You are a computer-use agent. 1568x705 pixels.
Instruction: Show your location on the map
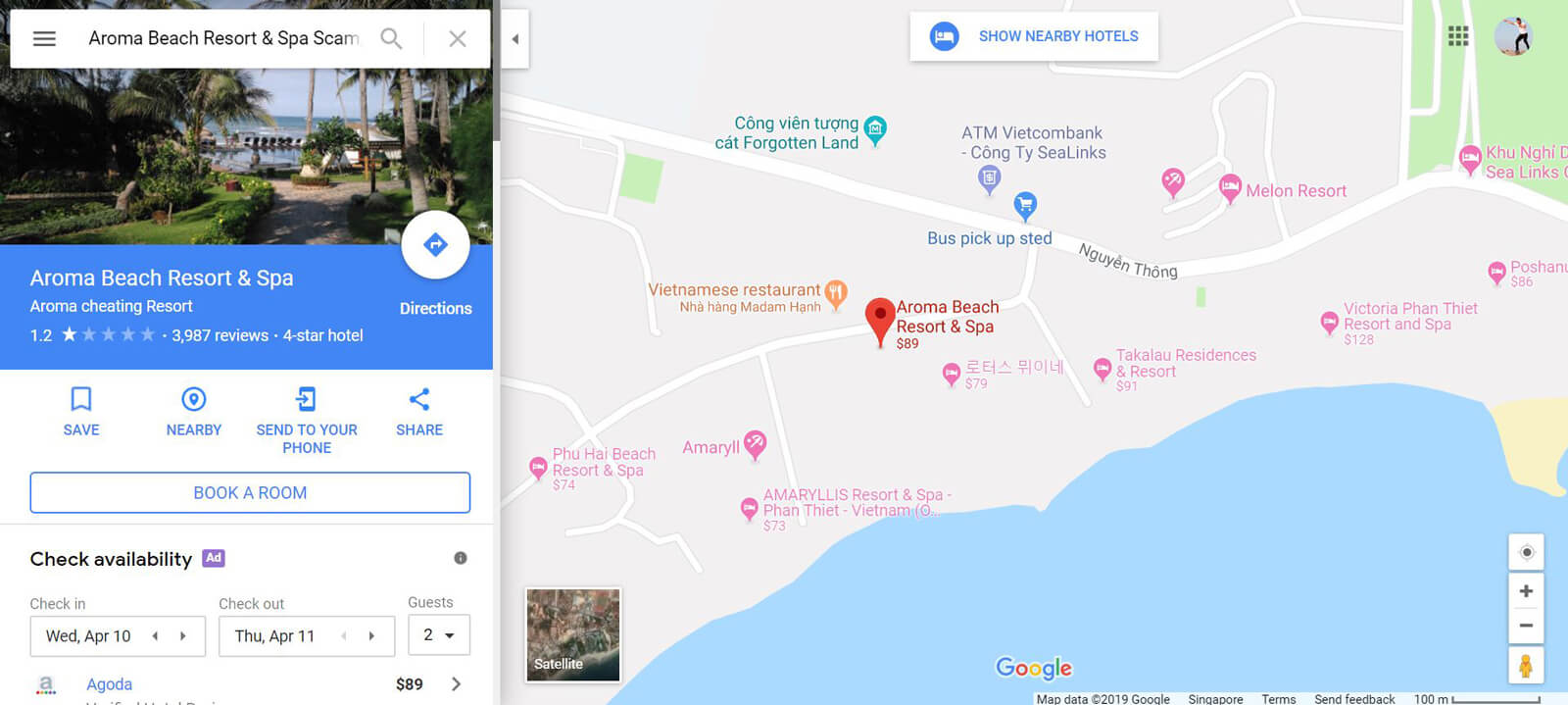[x=1526, y=552]
